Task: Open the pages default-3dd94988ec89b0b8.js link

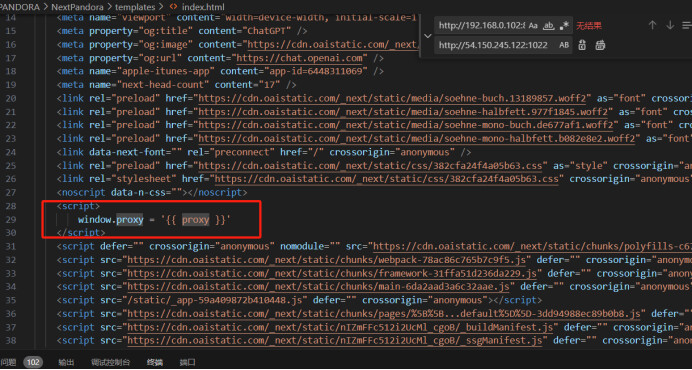Action: [x=384, y=314]
